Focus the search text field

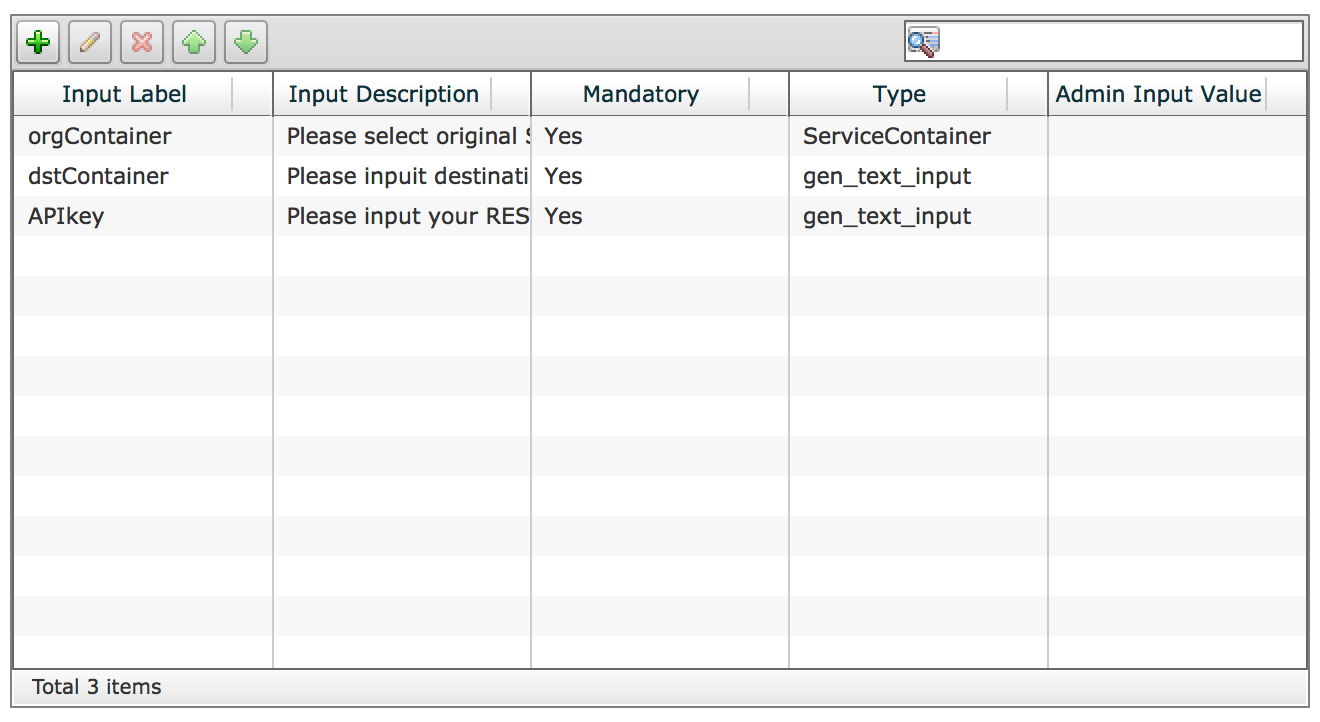[x=1104, y=42]
